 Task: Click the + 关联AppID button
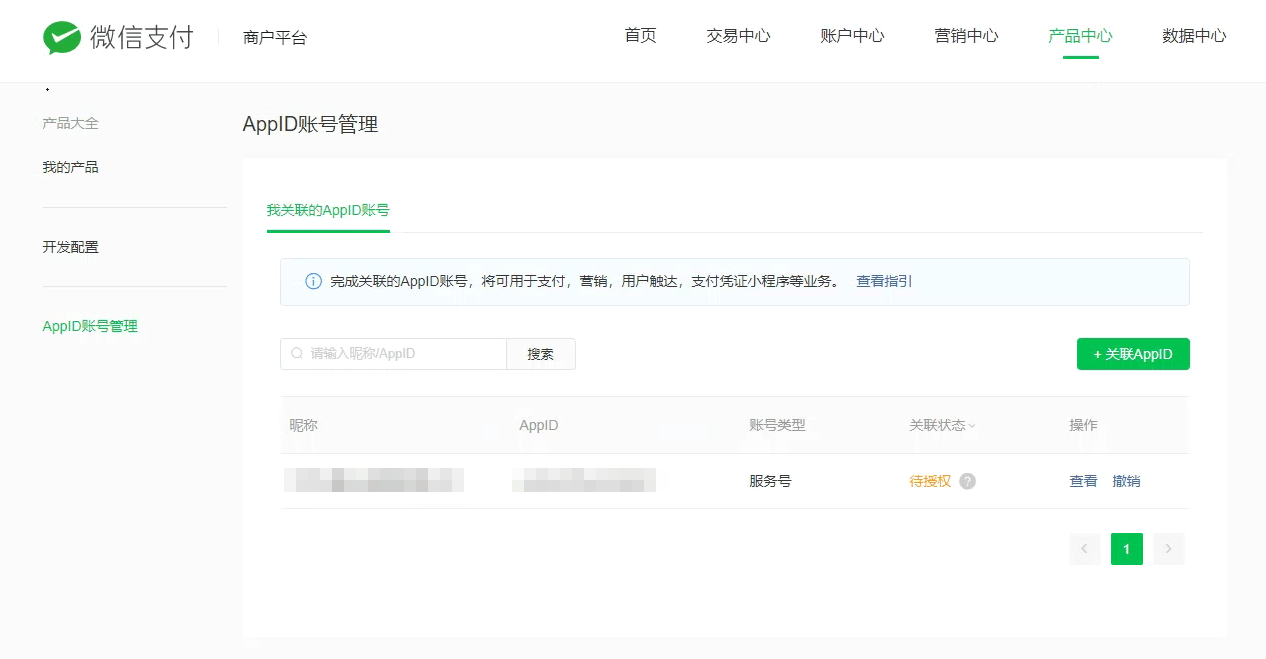click(1133, 354)
